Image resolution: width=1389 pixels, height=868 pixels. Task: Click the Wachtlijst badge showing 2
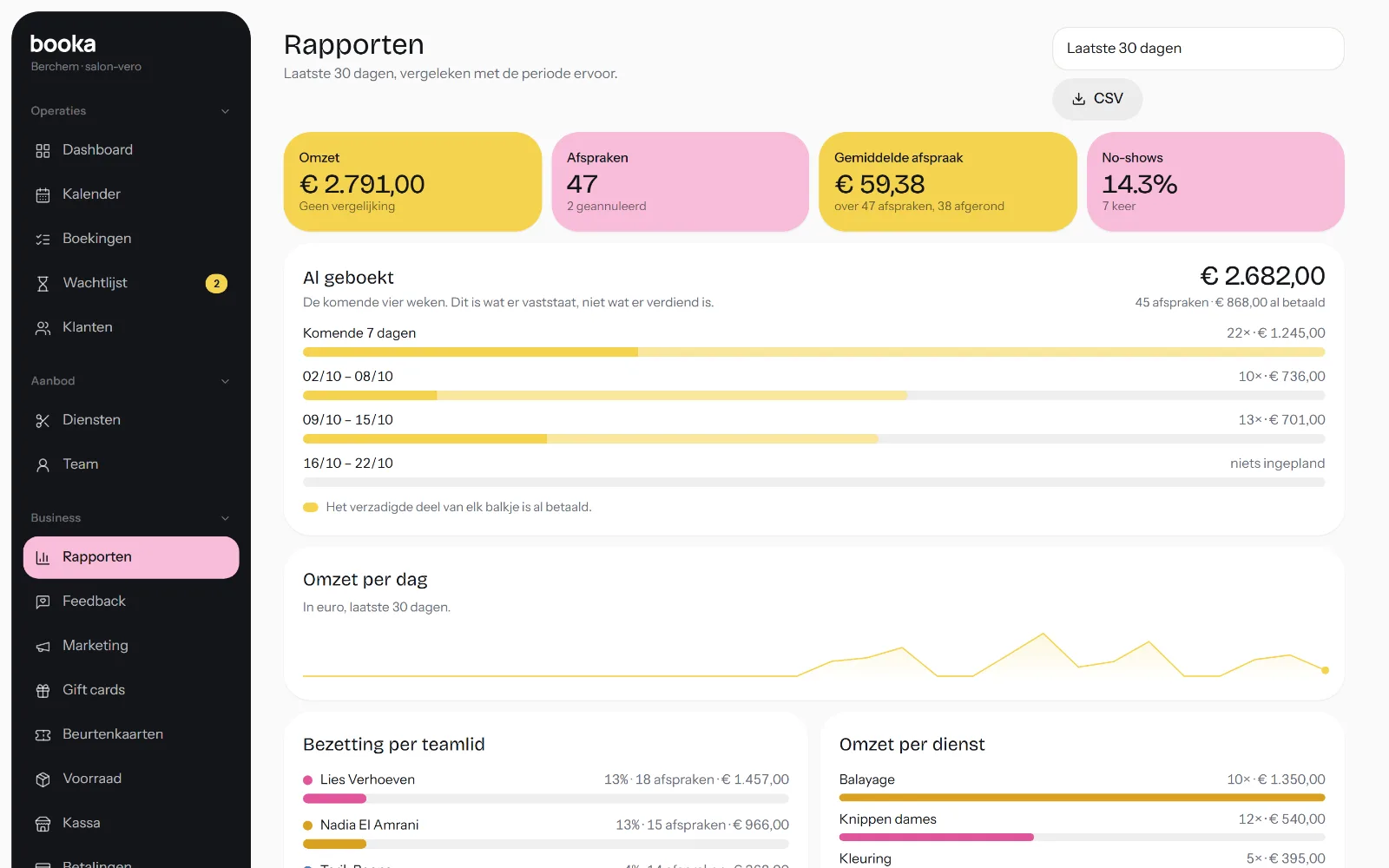coord(216,284)
